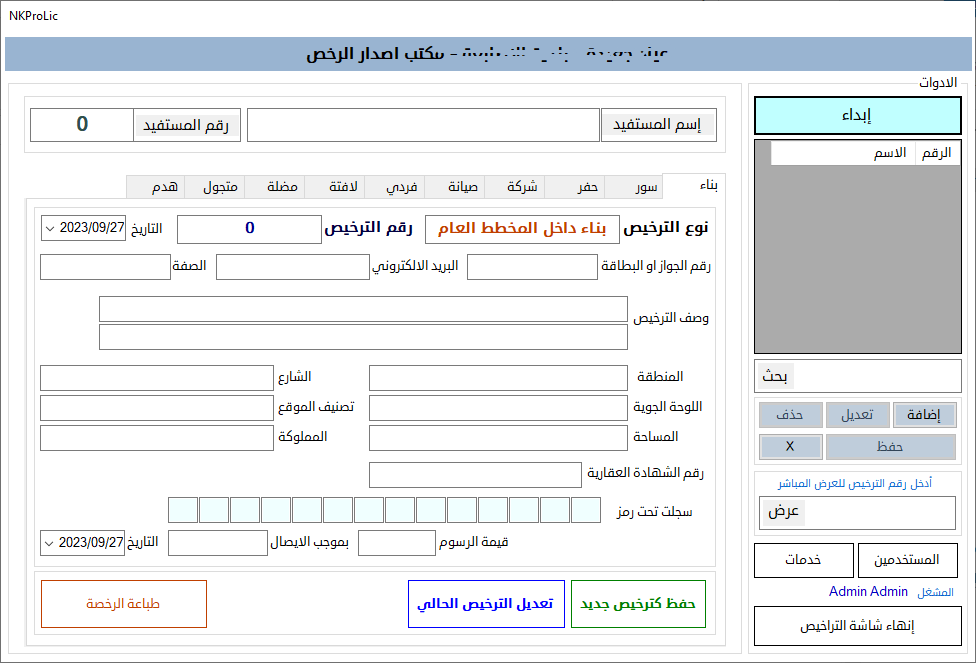Open the شركة tab
Image resolution: width=976 pixels, height=663 pixels.
pyautogui.click(x=514, y=187)
